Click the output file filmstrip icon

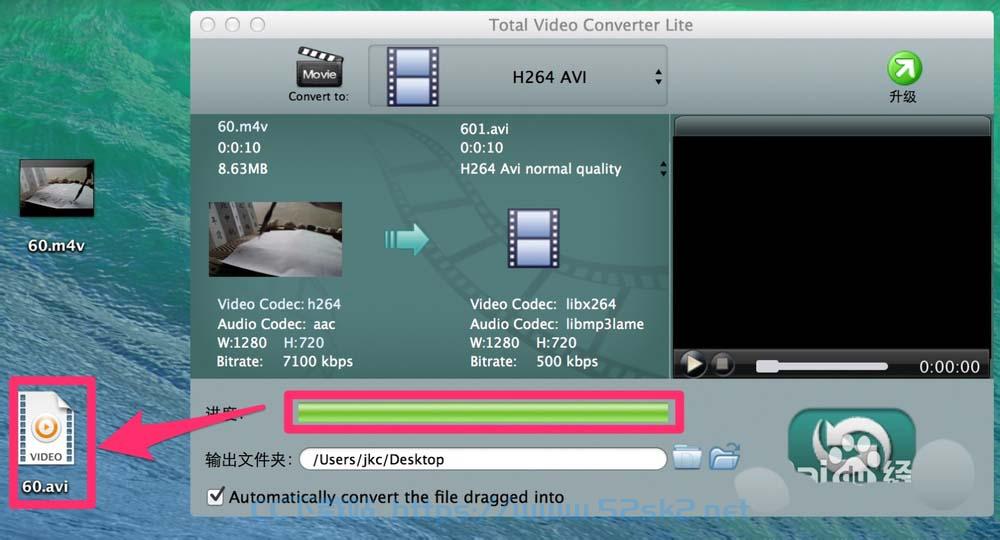[x=533, y=238]
